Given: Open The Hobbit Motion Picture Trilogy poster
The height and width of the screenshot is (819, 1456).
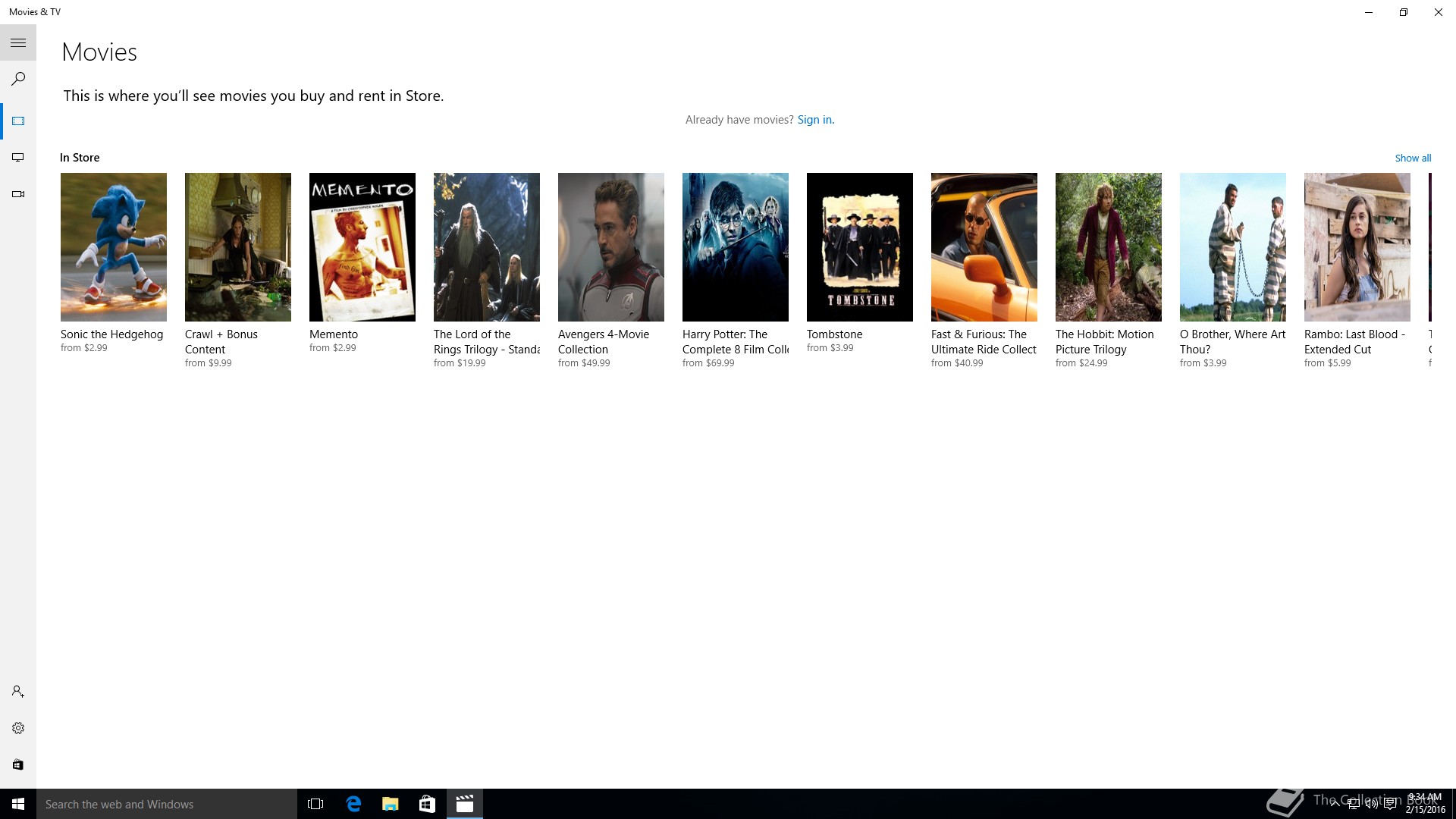Looking at the screenshot, I should pos(1109,247).
